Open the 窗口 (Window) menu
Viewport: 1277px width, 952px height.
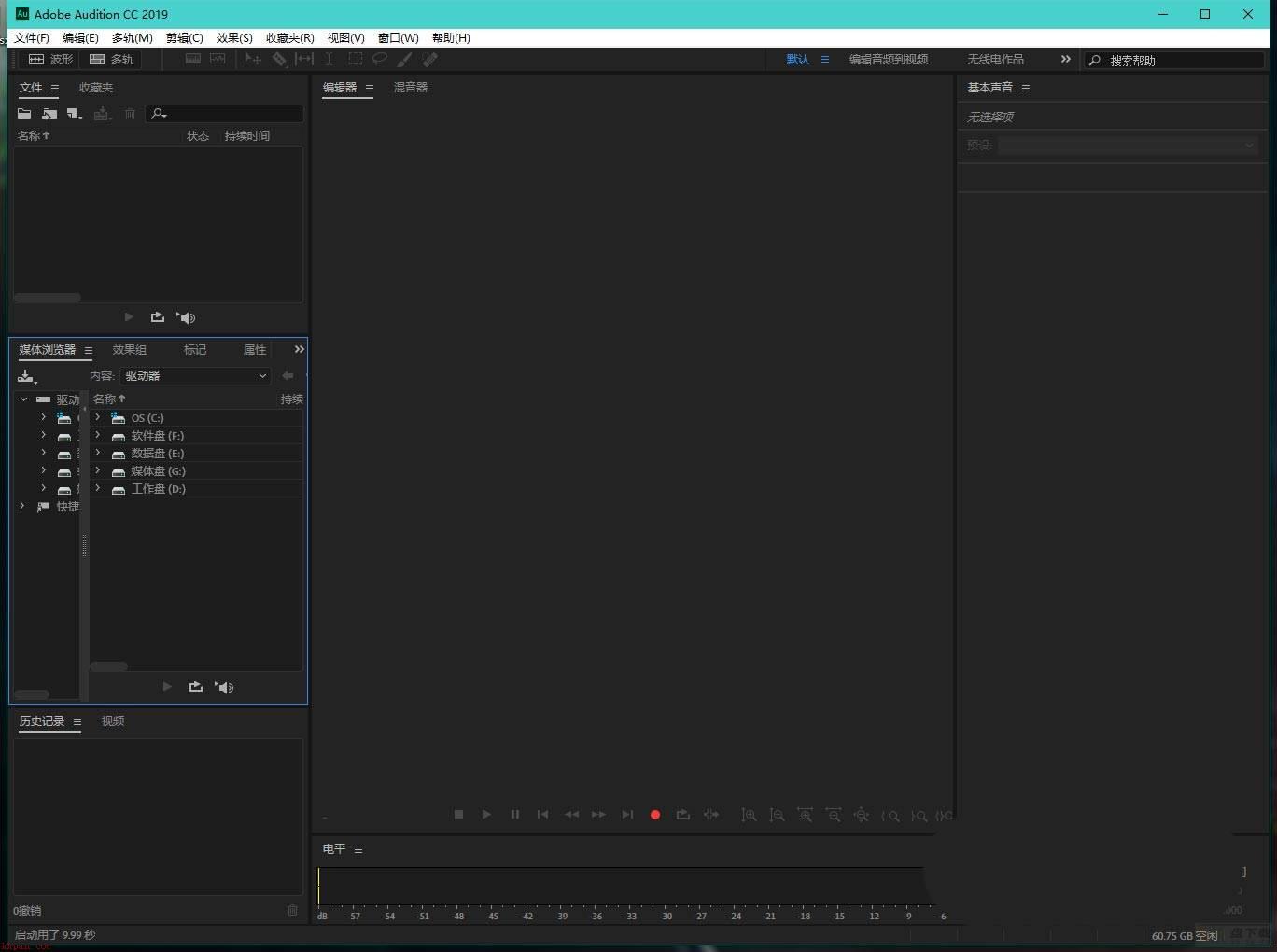398,38
